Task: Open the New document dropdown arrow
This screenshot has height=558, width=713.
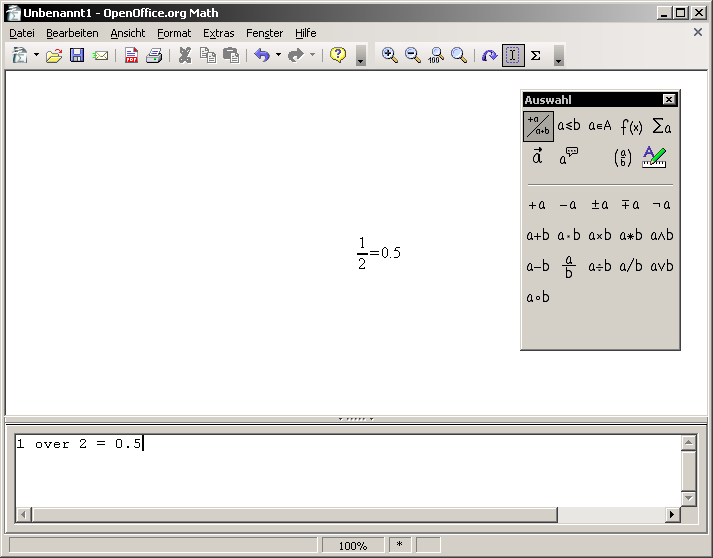Action: (37, 56)
